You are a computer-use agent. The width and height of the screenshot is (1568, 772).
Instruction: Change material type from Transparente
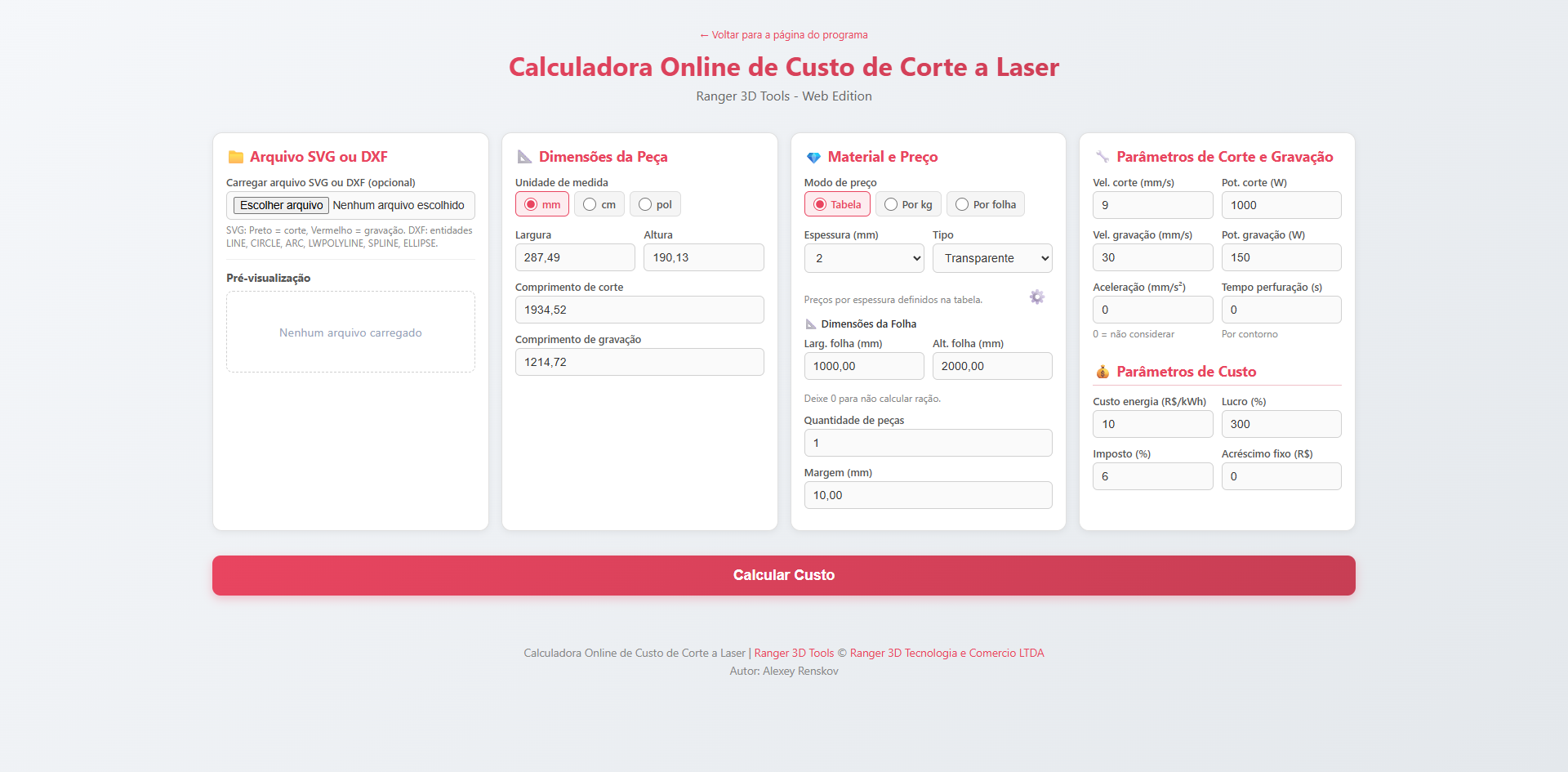coord(991,258)
